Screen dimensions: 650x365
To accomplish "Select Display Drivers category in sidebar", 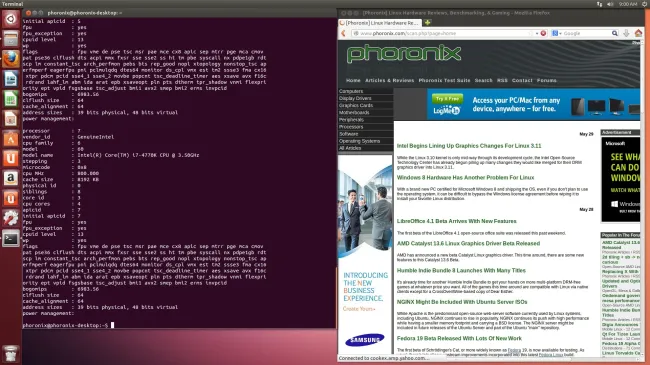I will [x=365, y=98].
